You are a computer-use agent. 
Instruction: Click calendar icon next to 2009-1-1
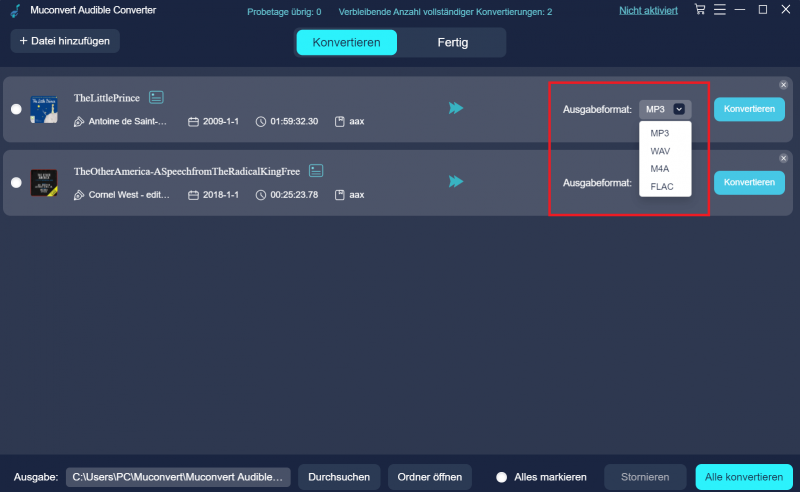tap(193, 121)
